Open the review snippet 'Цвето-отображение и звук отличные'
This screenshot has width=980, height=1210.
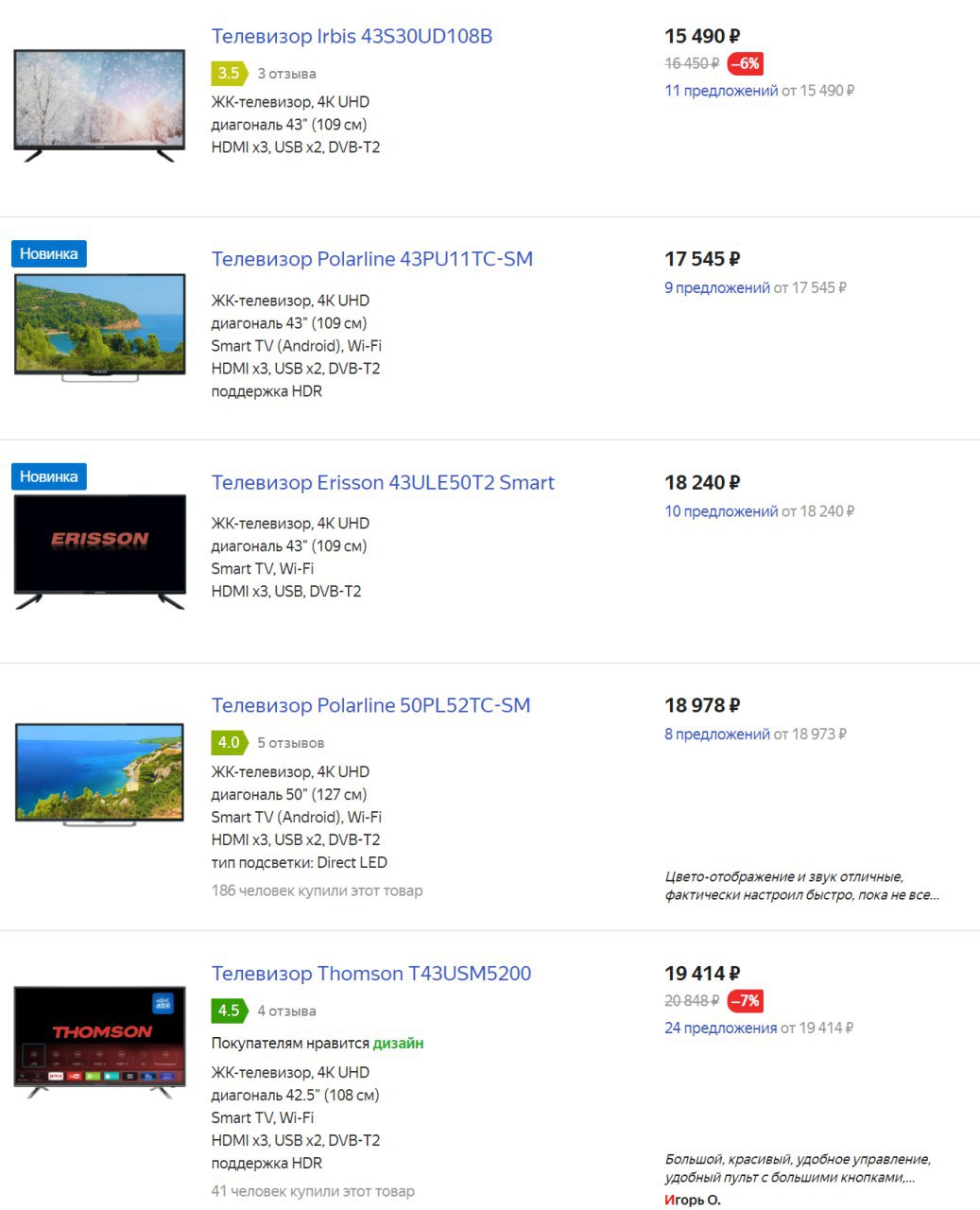[801, 886]
